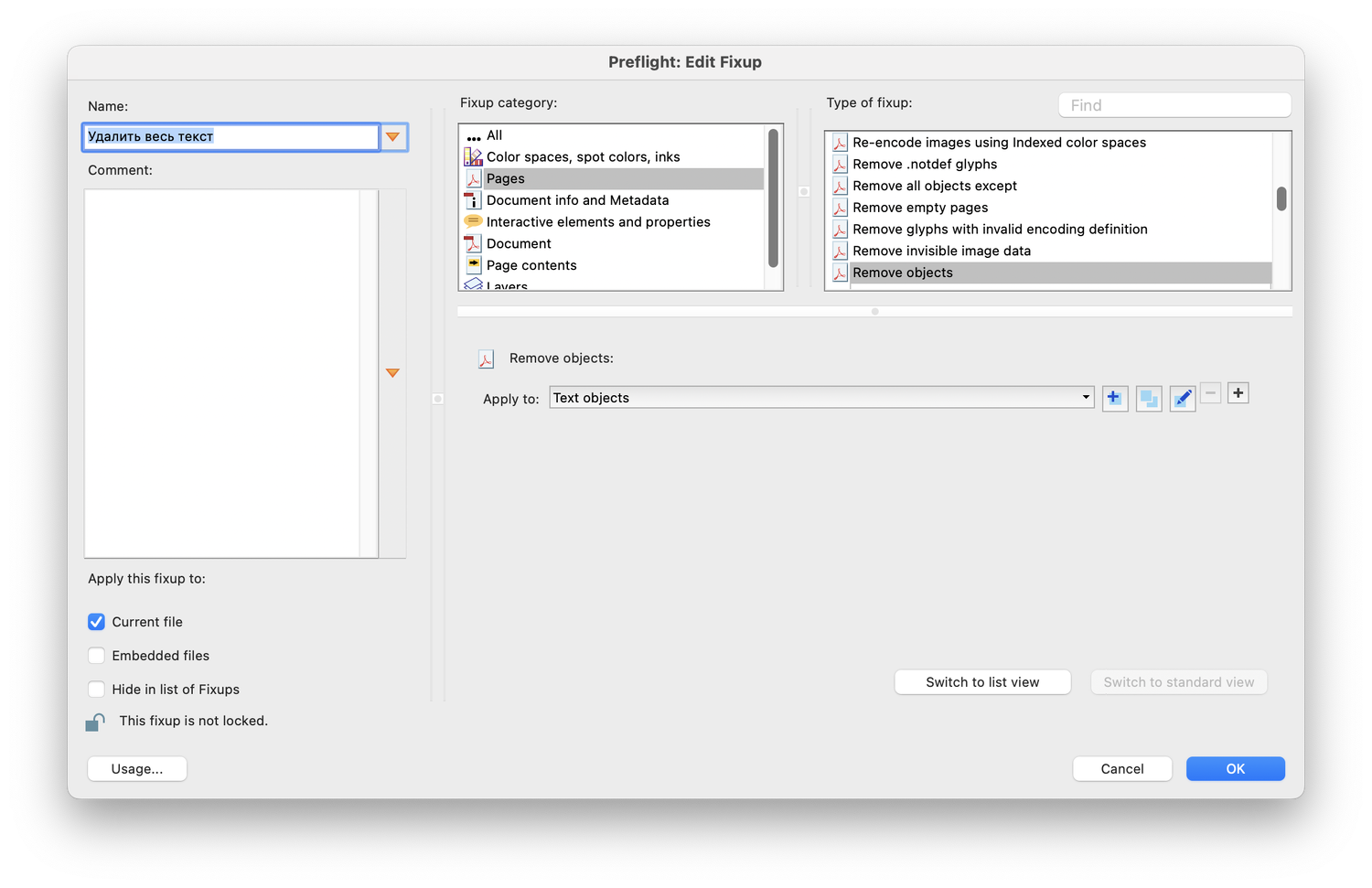The width and height of the screenshot is (1372, 888).
Task: Click the Interactive elements speech-bubble icon
Action: 473,221
